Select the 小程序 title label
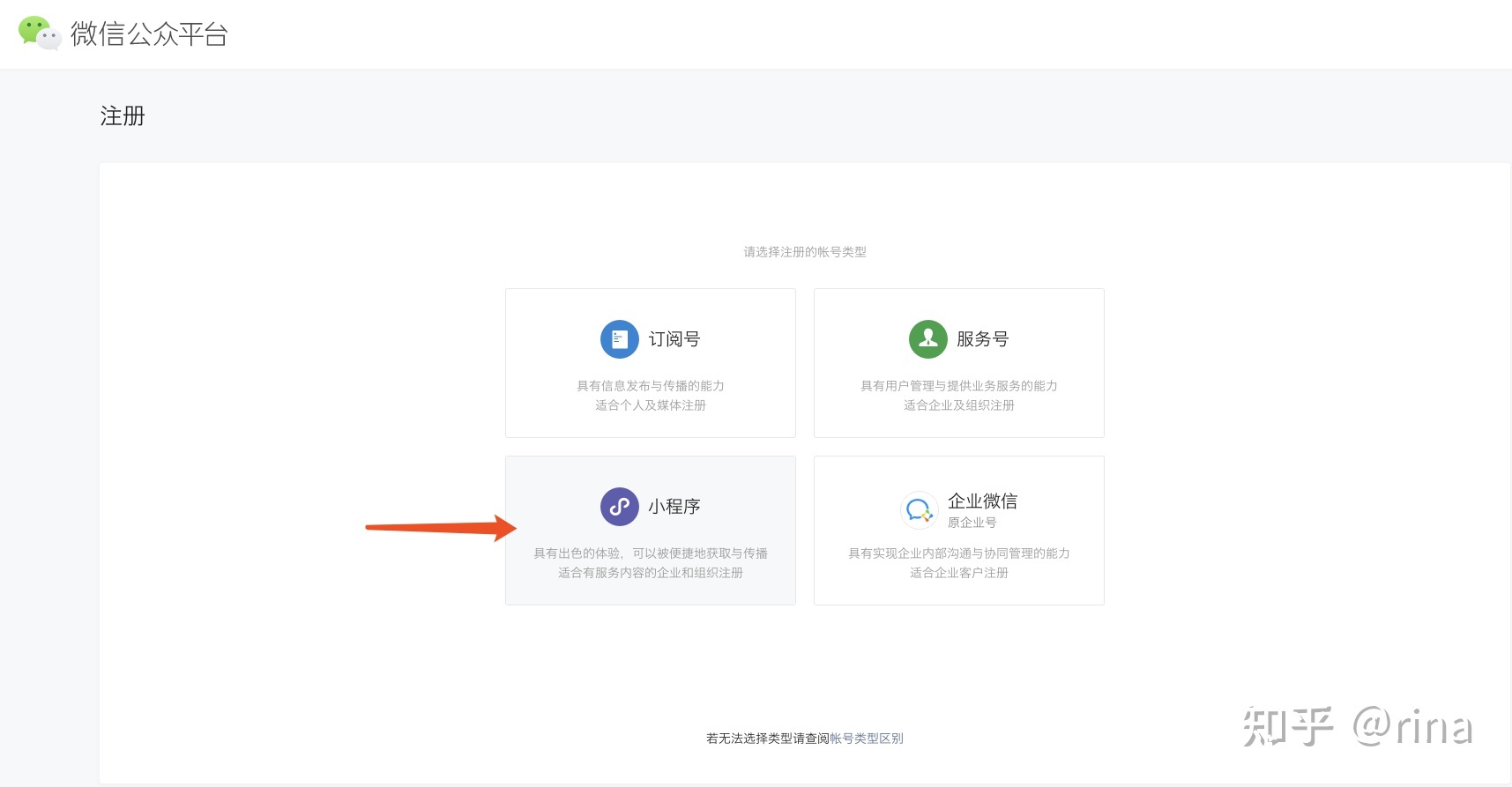Image resolution: width=1512 pixels, height=787 pixels. 674,507
